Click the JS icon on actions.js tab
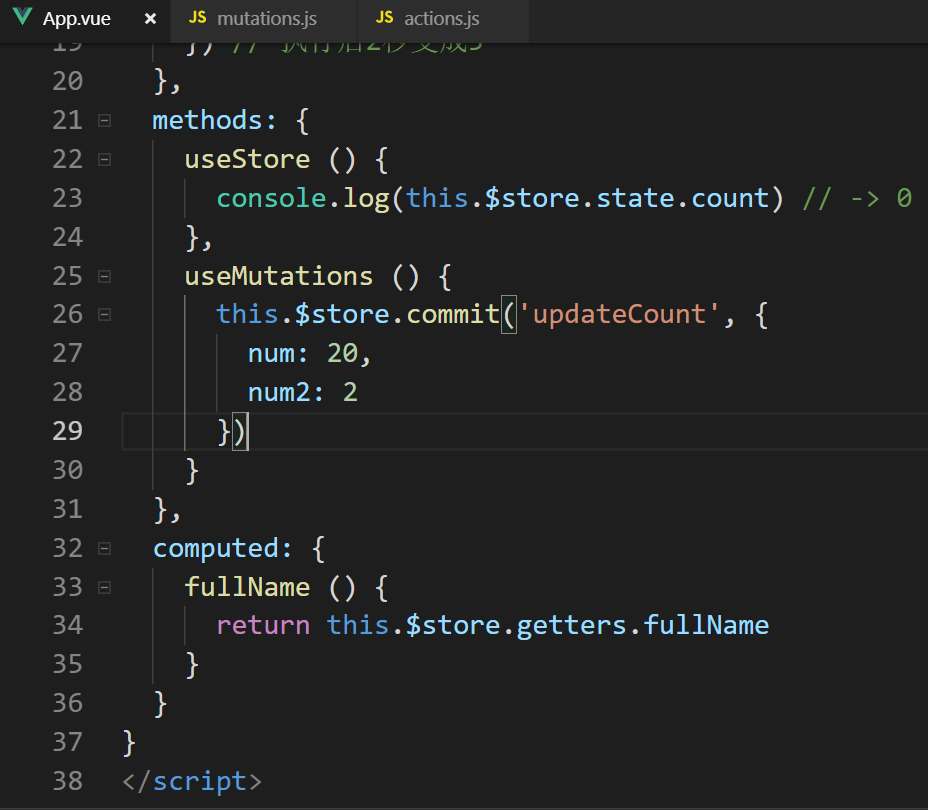Screen dimensions: 928x810 (x=384, y=17)
